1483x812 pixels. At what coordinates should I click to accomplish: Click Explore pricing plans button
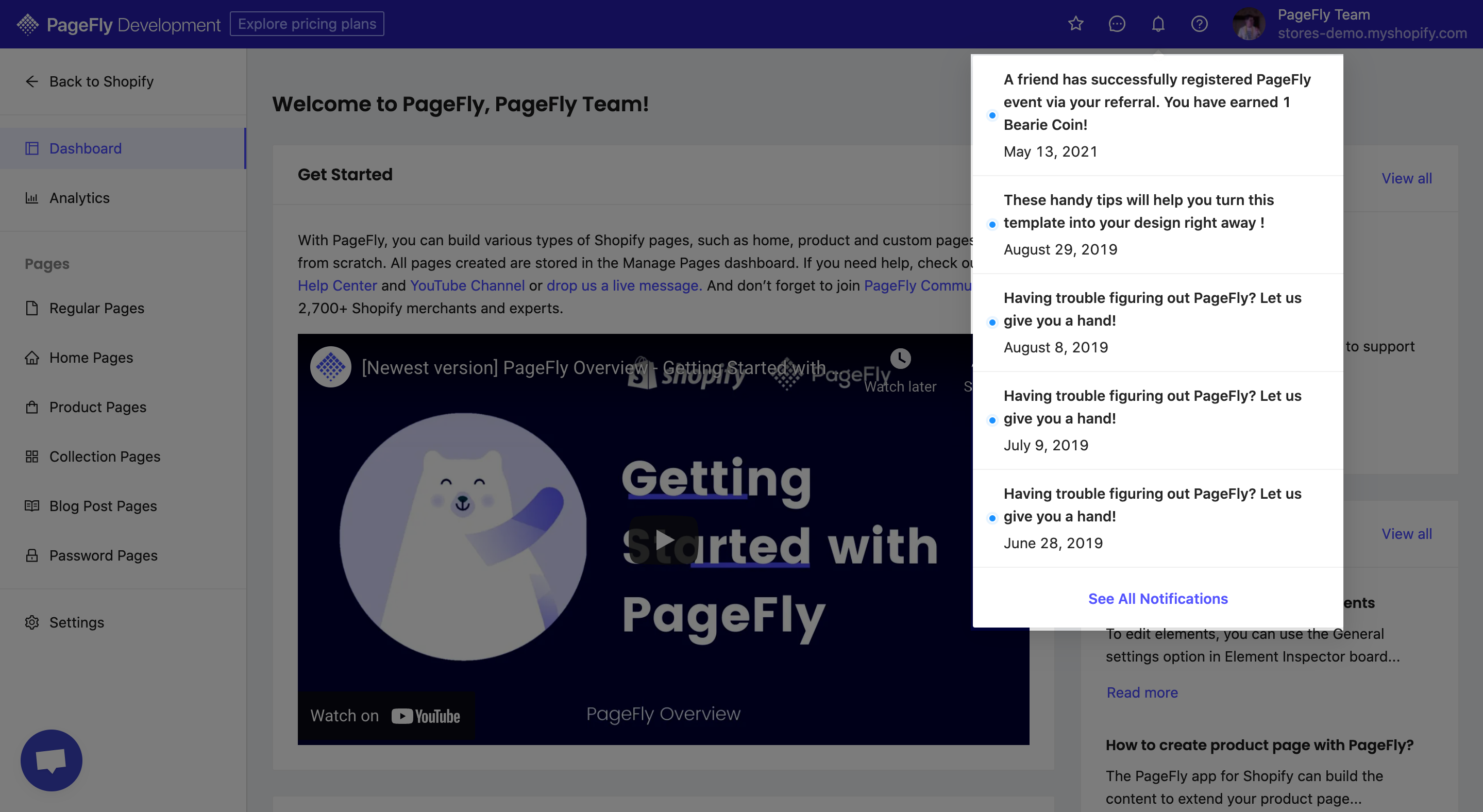click(307, 24)
